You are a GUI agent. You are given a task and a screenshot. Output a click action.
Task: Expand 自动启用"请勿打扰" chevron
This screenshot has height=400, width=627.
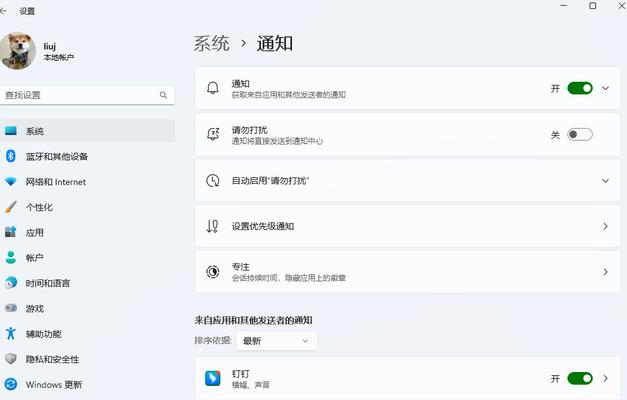(605, 180)
